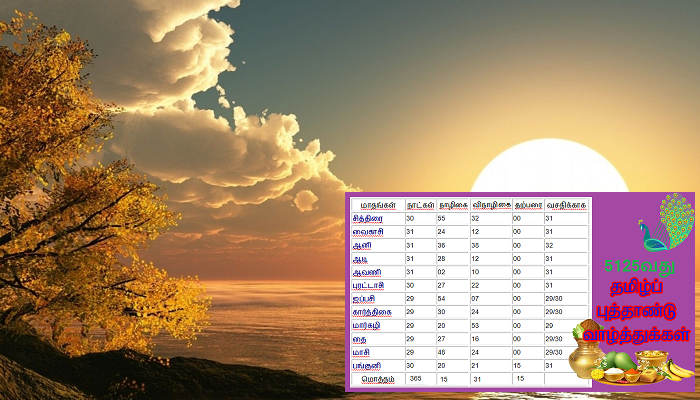Click month name 'ஆடி' in table
The width and height of the screenshot is (700, 400).
click(x=360, y=259)
